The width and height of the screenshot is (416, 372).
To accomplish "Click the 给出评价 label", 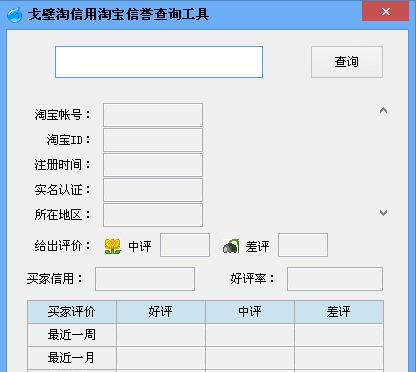I will [x=62, y=246].
